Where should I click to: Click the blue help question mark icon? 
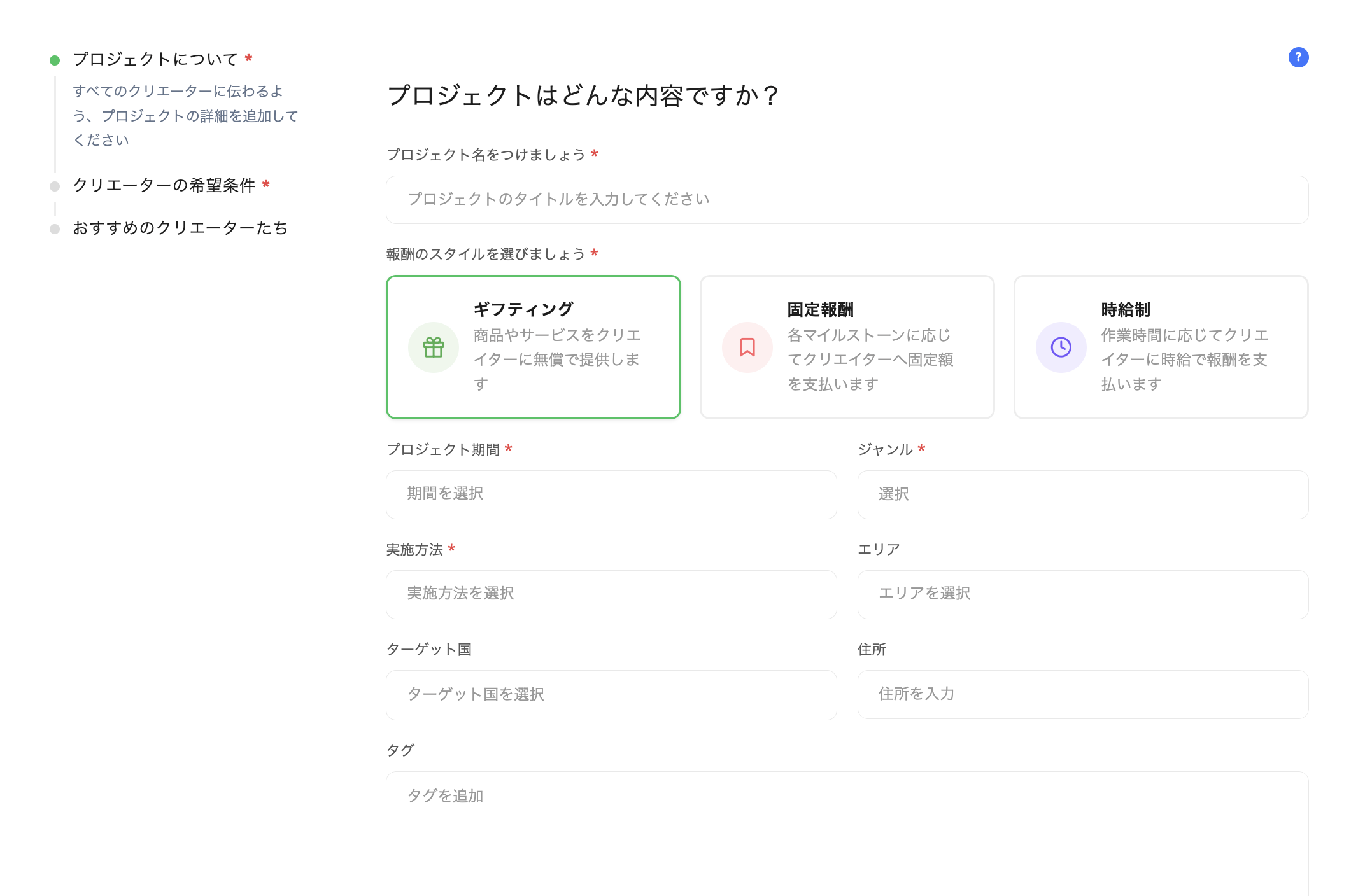[x=1298, y=57]
